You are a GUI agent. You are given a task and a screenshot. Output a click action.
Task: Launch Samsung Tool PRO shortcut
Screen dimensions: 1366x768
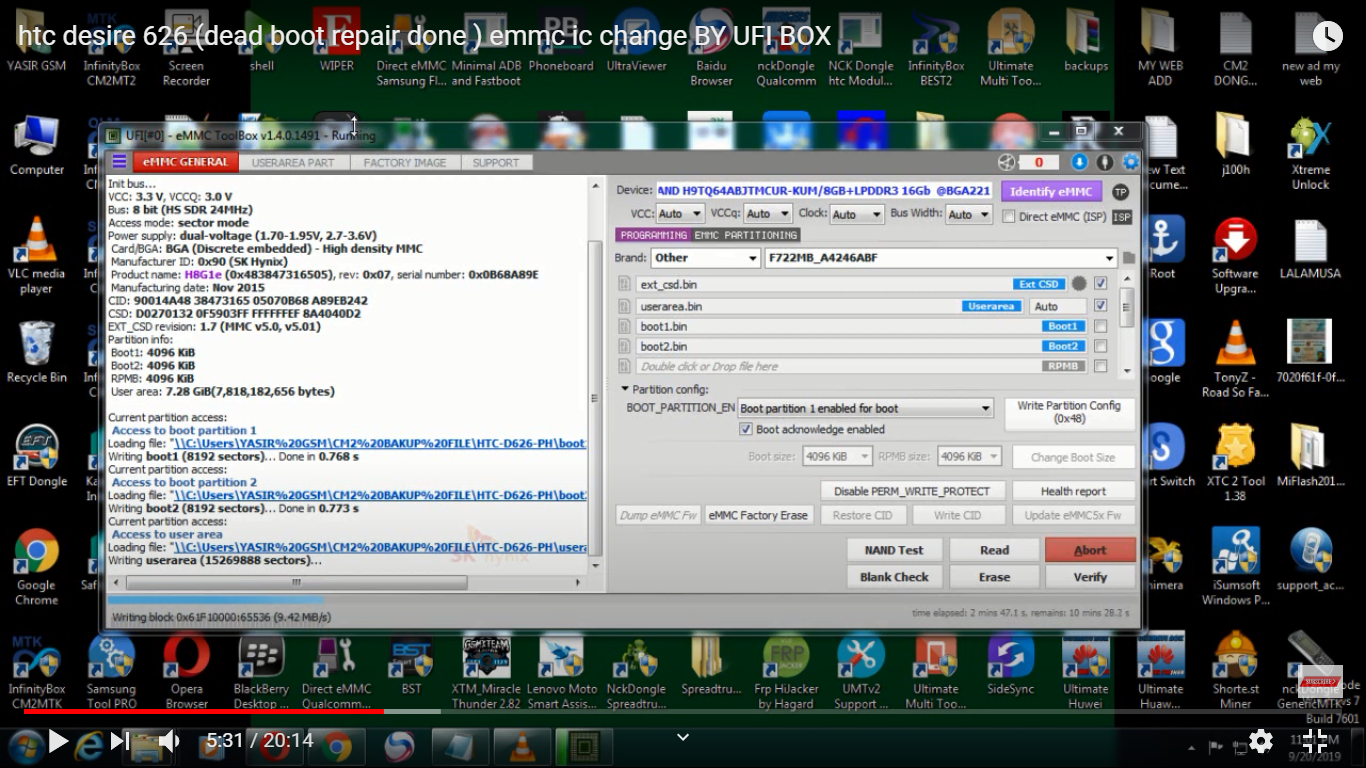111,672
